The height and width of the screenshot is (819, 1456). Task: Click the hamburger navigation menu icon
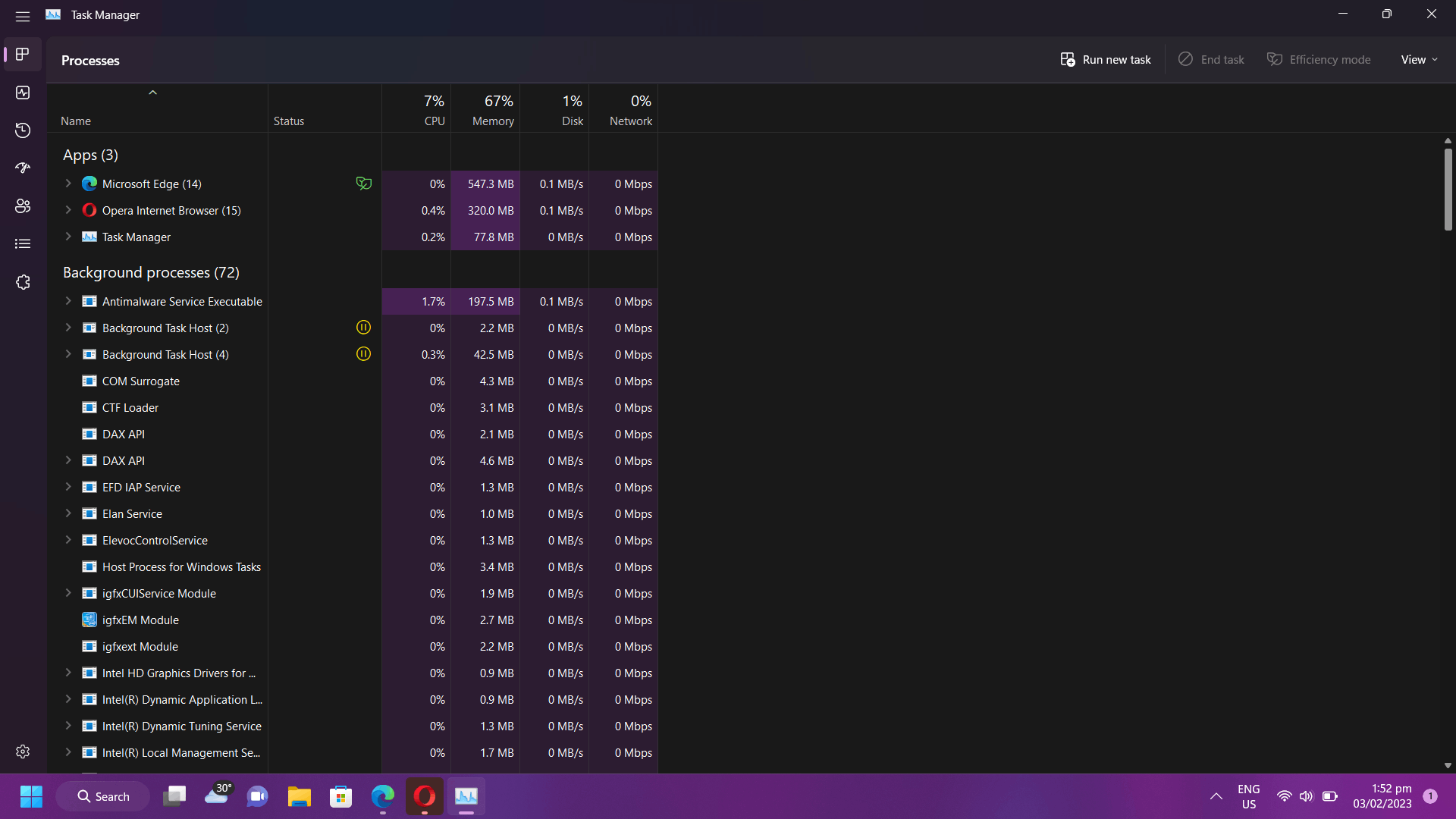tap(23, 16)
